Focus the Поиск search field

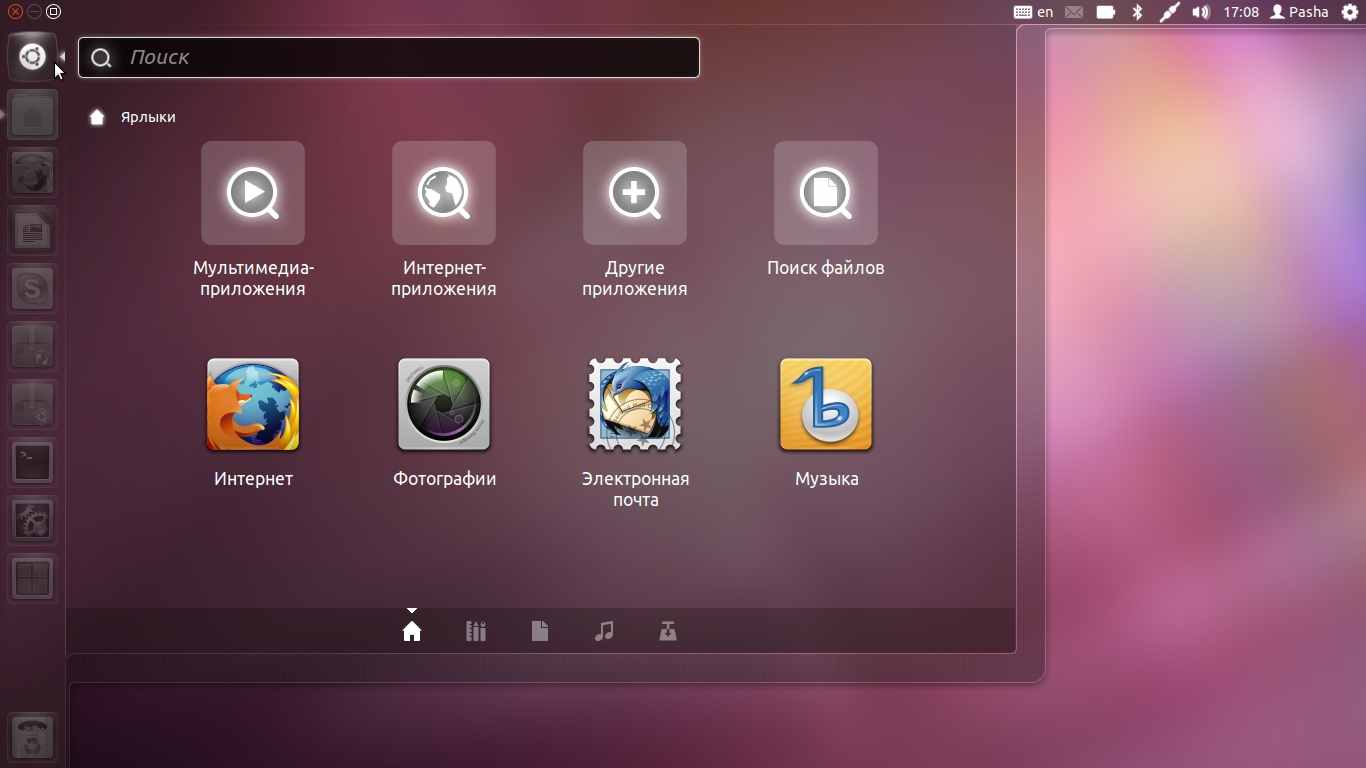point(389,57)
